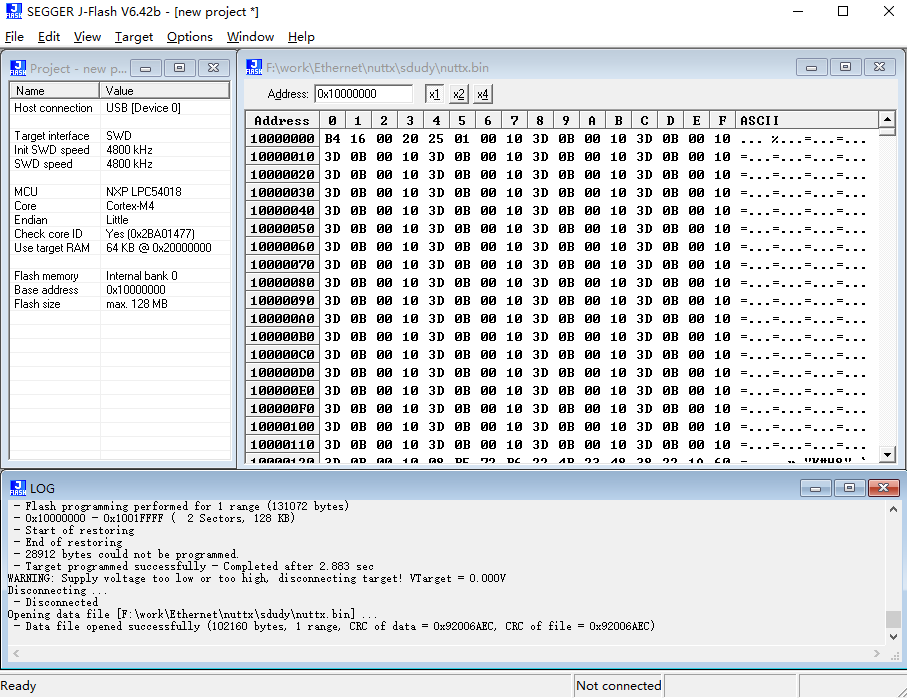Maximize the Project window
This screenshot has width=907, height=698.
(x=179, y=68)
